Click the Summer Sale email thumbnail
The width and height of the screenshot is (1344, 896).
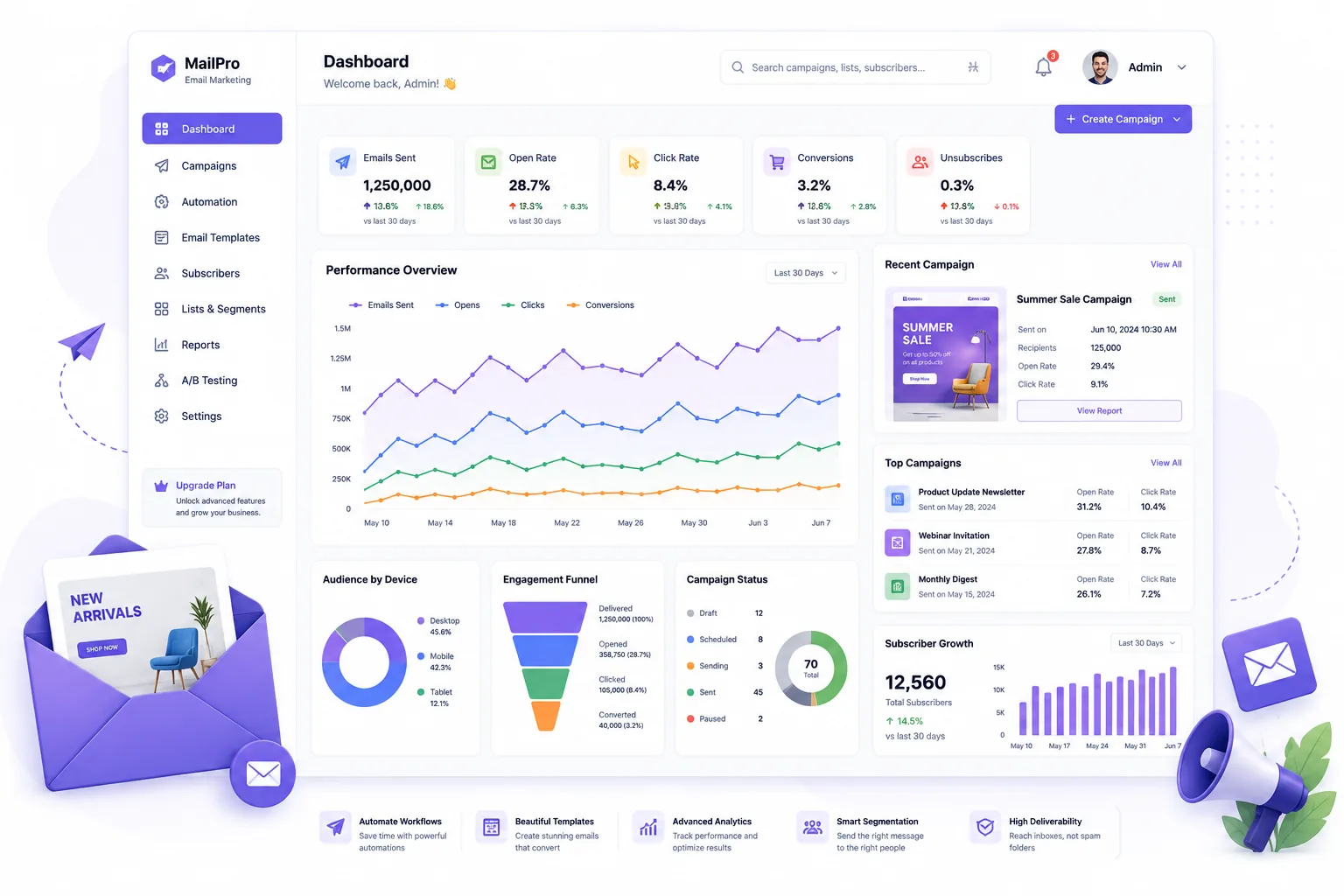point(945,354)
